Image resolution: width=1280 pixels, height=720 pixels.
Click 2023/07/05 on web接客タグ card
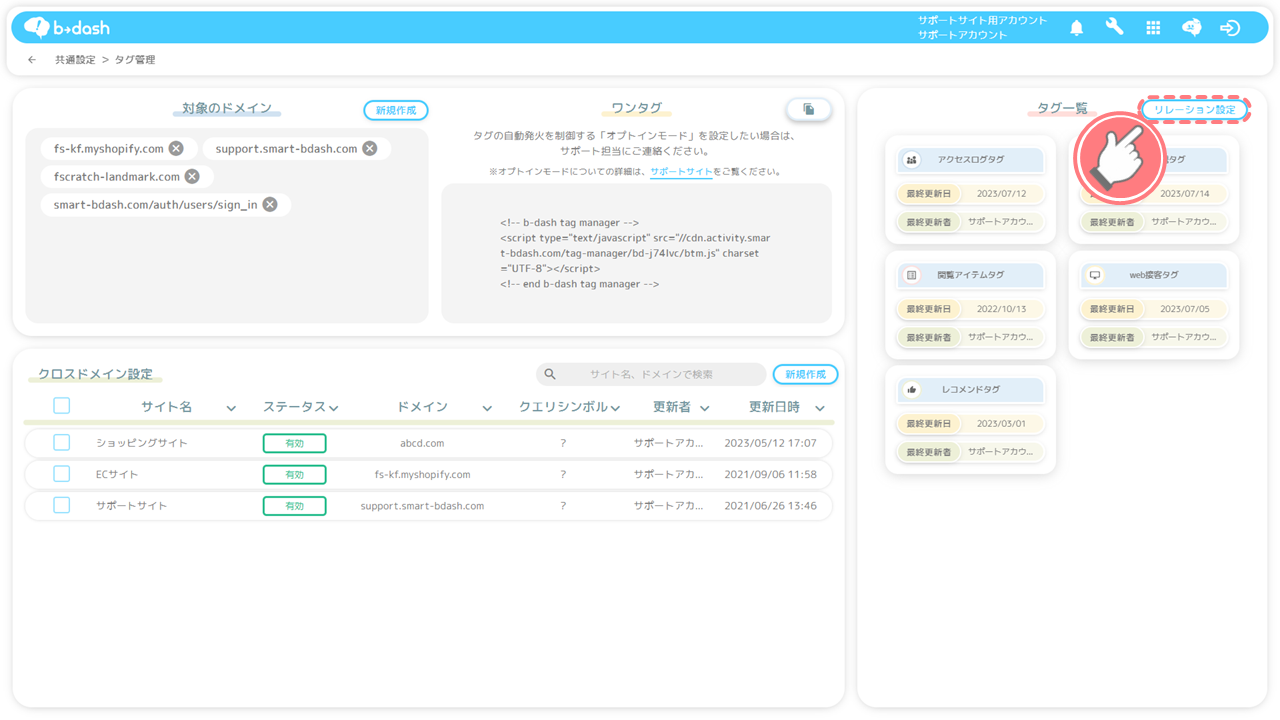click(1184, 309)
